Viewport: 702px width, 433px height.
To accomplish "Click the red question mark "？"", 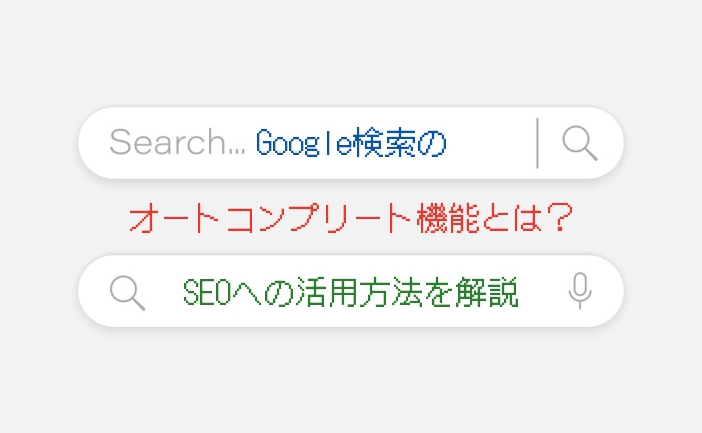I will [559, 218].
